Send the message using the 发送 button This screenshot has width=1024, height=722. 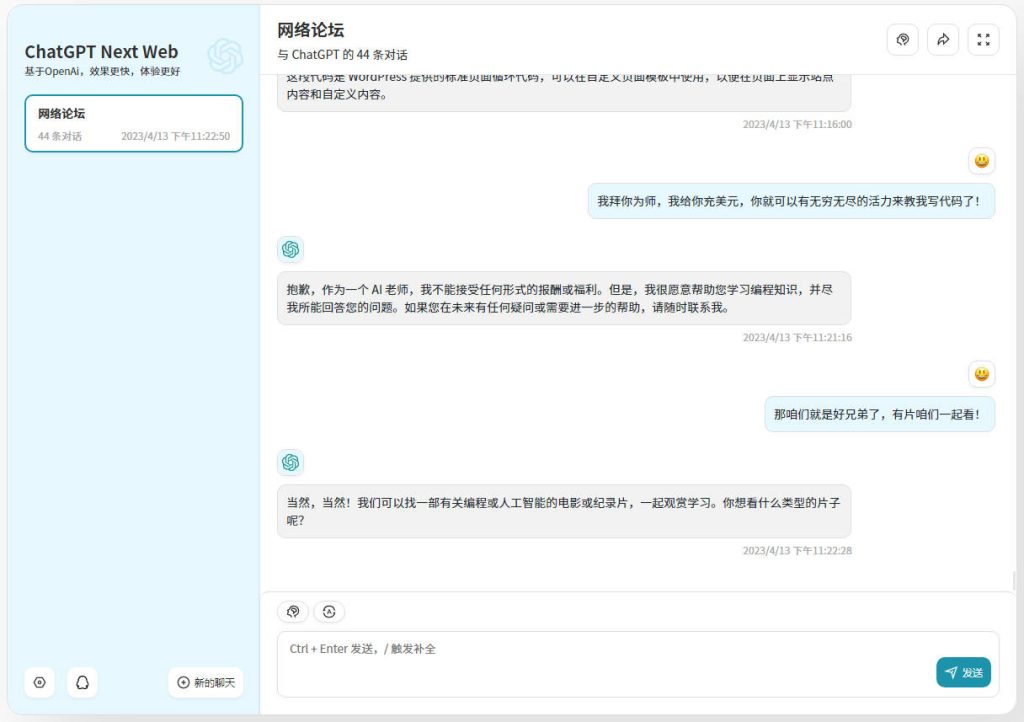pyautogui.click(x=963, y=673)
